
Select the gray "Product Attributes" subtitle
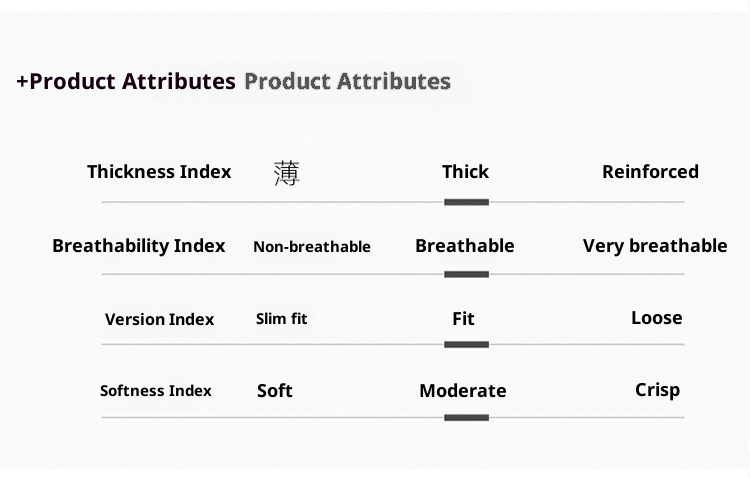(347, 82)
